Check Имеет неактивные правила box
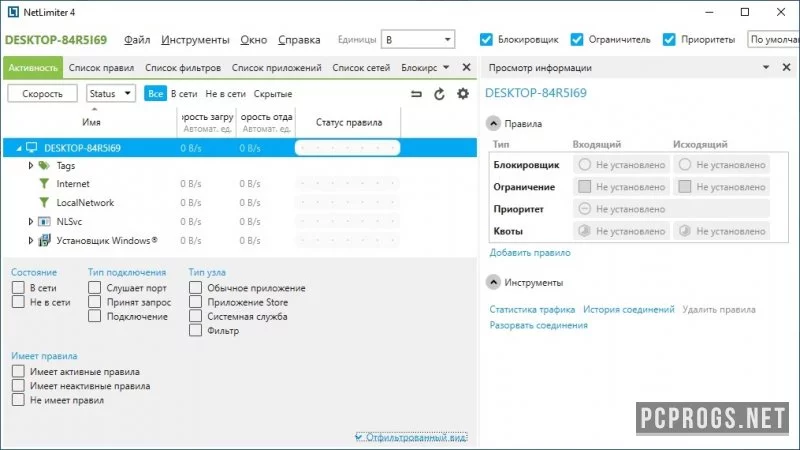800x450 pixels. pos(18,386)
